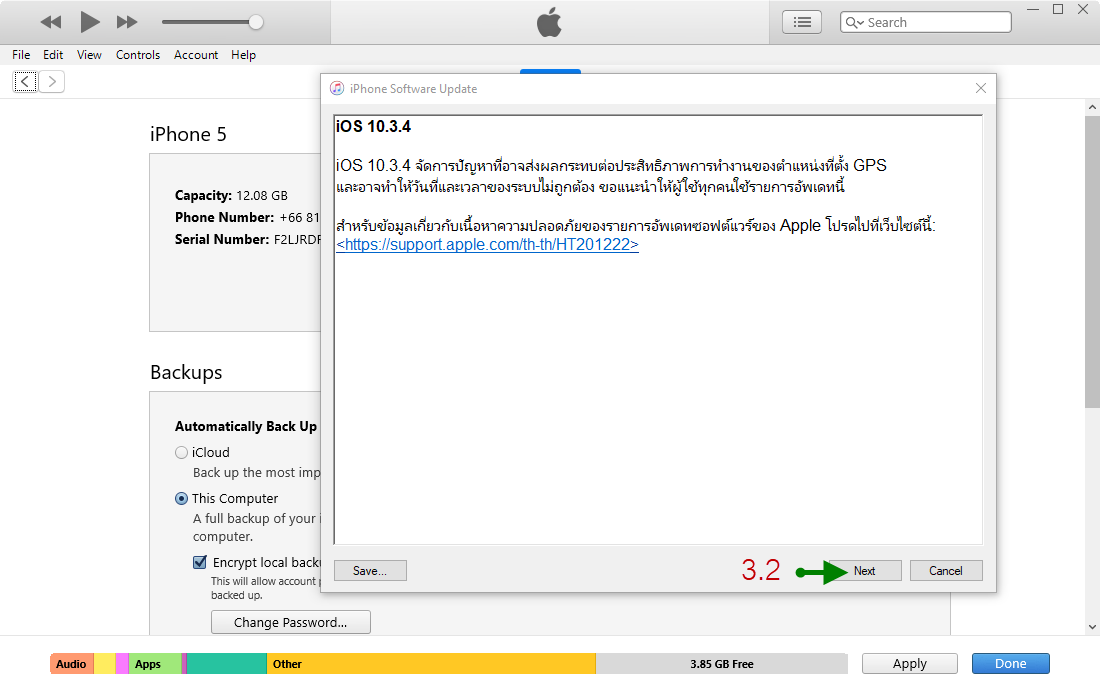The height and width of the screenshot is (691, 1100).
Task: Click the Audio segment of storage bar
Action: pyautogui.click(x=72, y=664)
